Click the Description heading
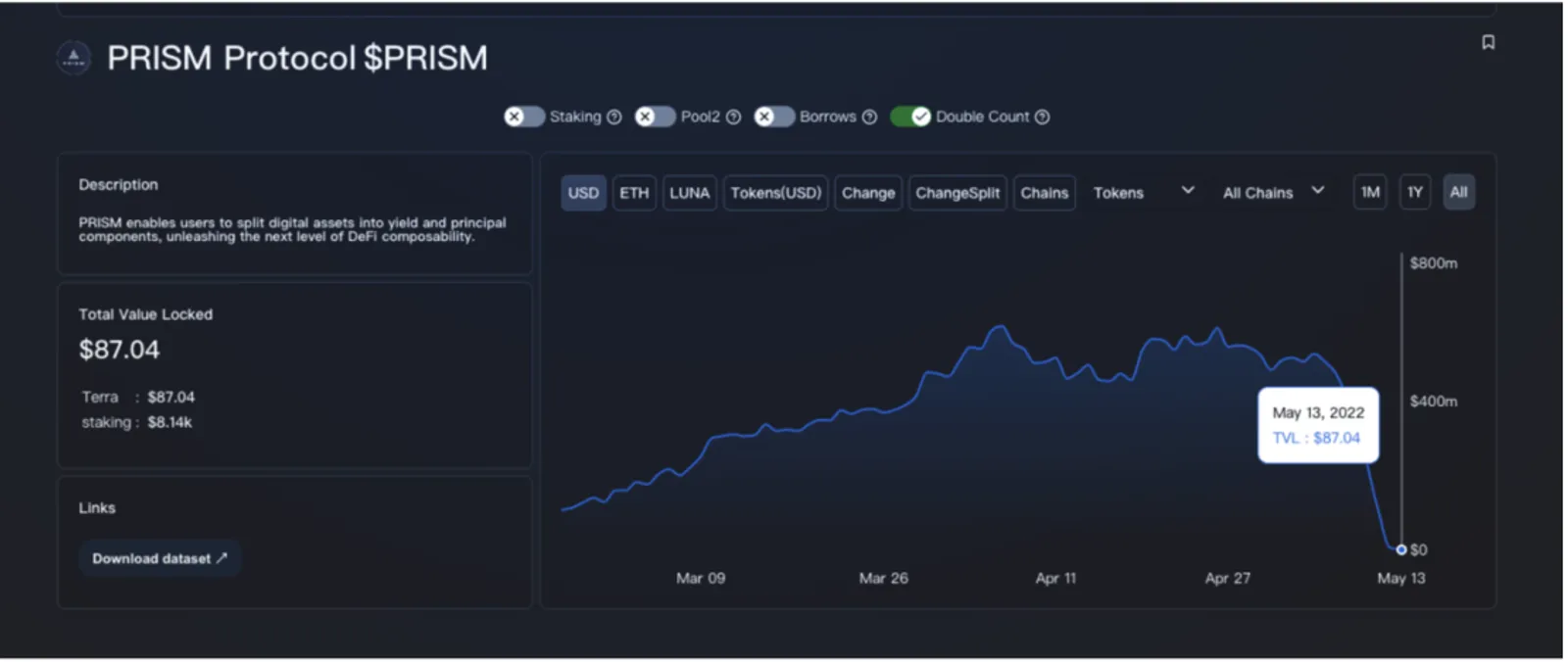The width and height of the screenshot is (1568, 662). (119, 184)
